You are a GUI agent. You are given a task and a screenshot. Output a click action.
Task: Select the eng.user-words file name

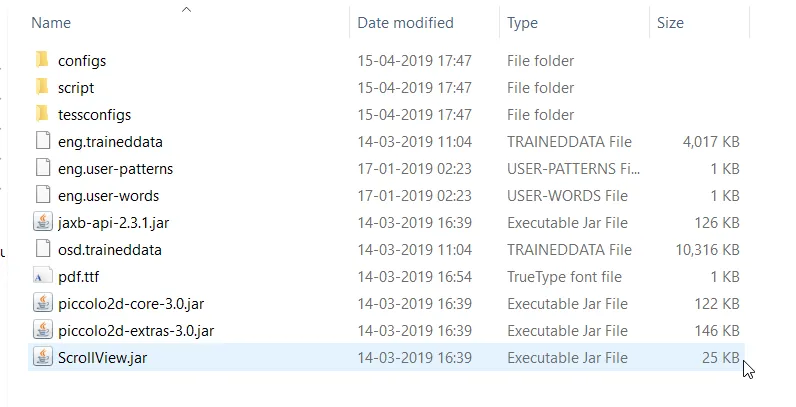(108, 195)
